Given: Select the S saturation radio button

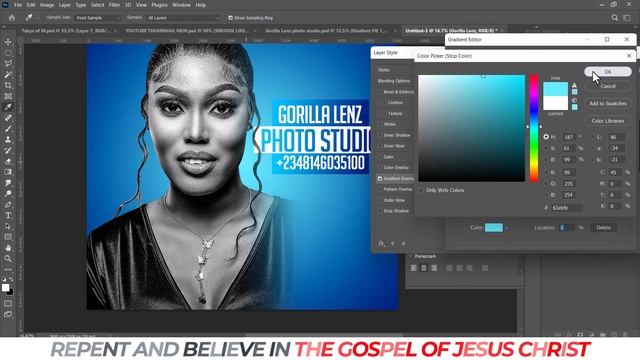Looking at the screenshot, I should click(546, 148).
